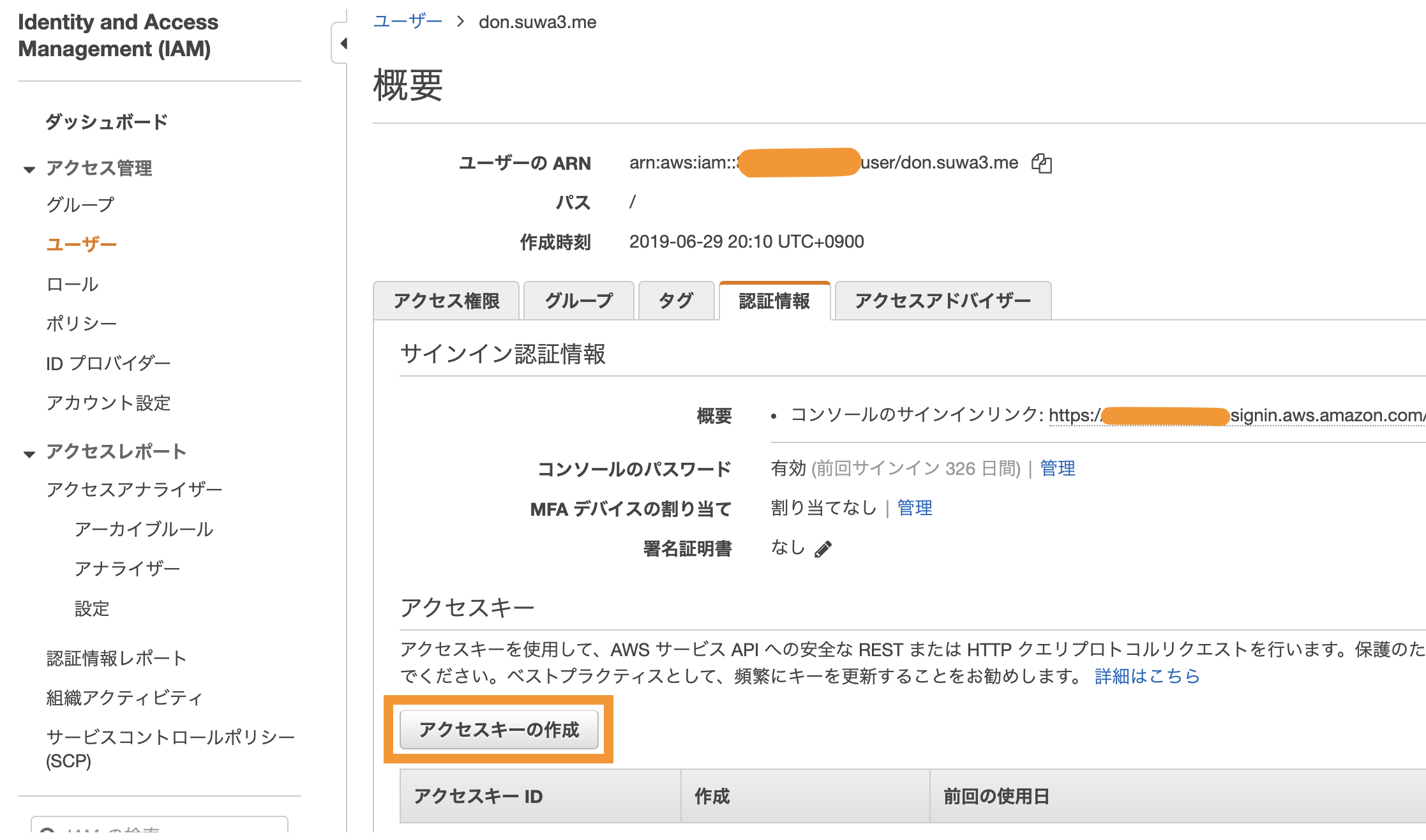Screen dimensions: 1426x840
Task: Open アナライザー in the sidebar
Action: point(128,569)
